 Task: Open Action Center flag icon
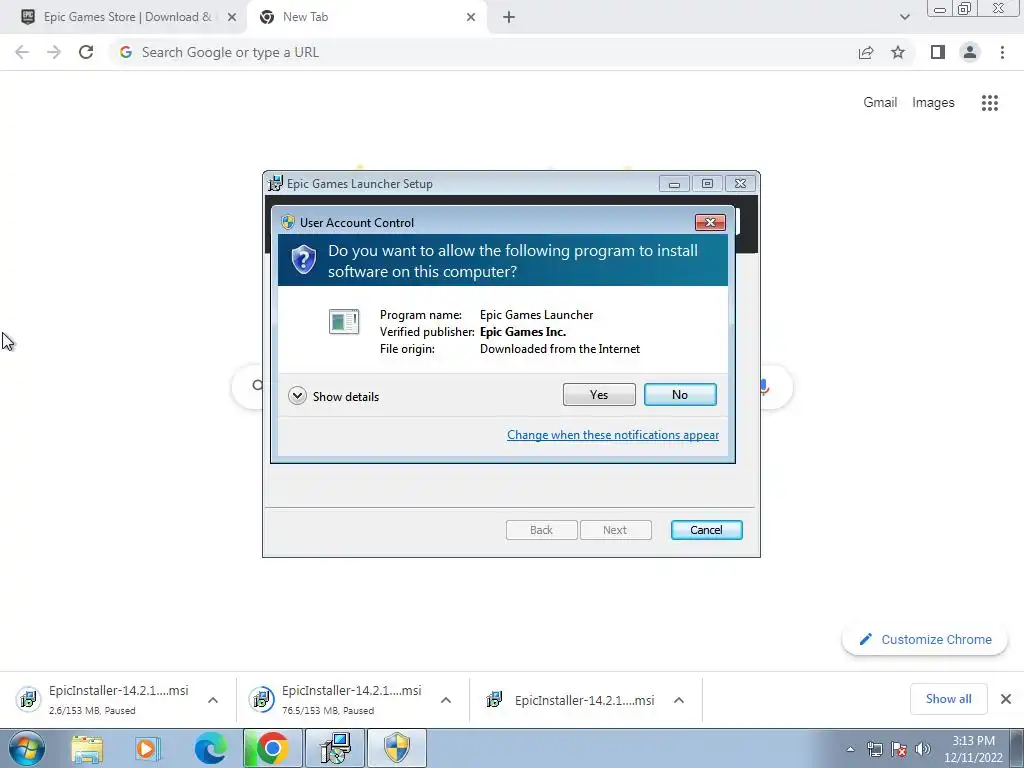(x=899, y=749)
